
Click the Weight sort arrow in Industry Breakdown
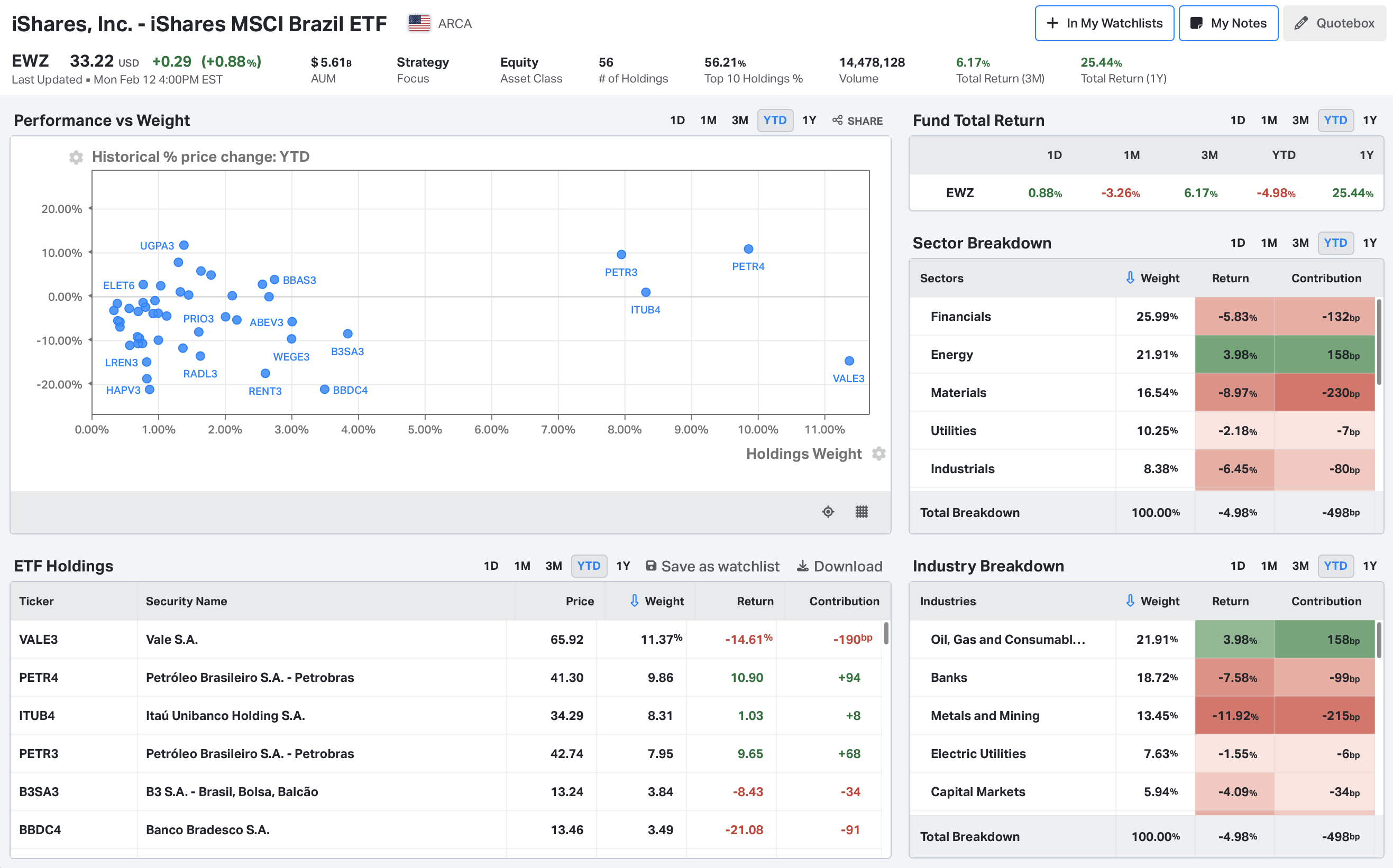[1130, 601]
